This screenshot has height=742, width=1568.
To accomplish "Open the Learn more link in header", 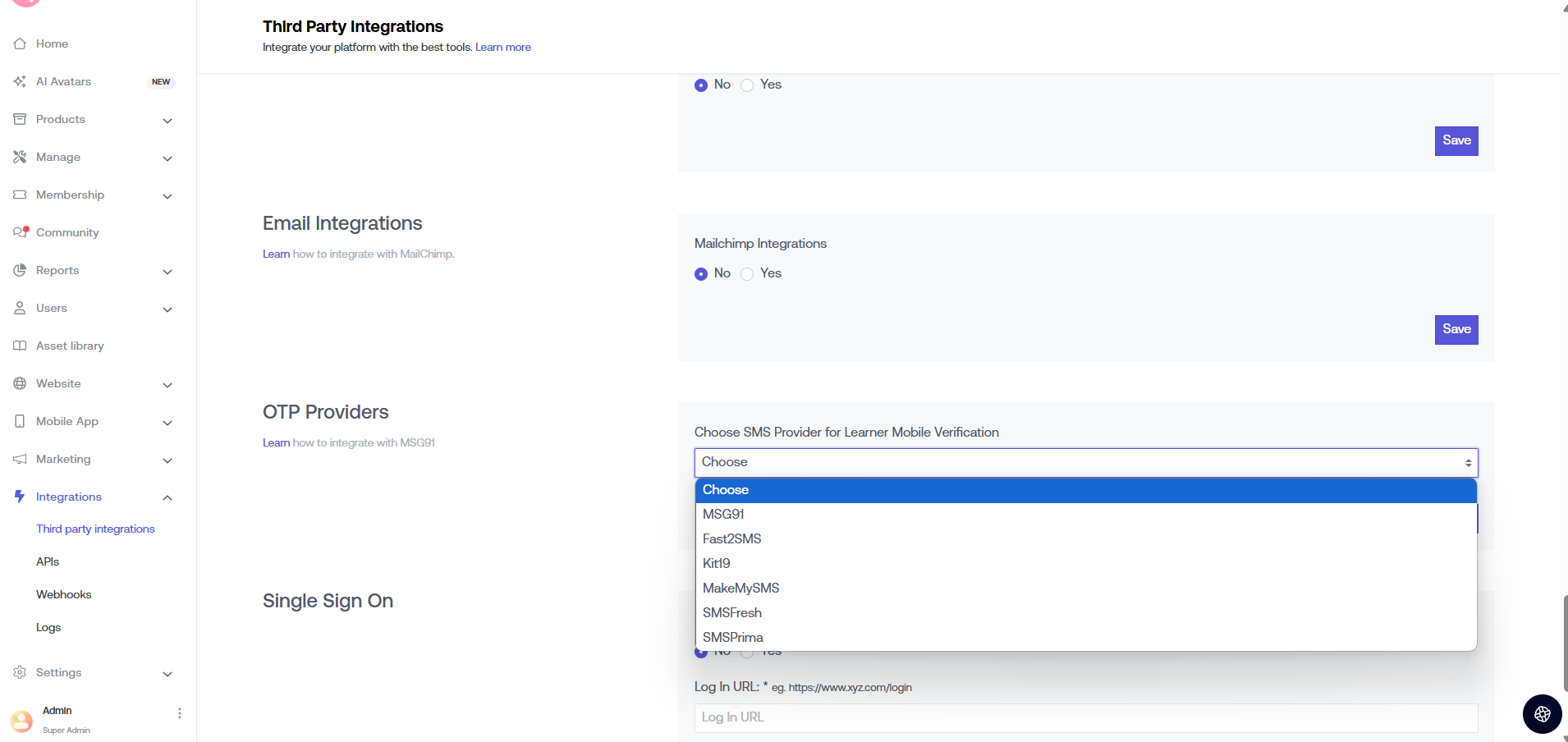I will click(x=502, y=48).
